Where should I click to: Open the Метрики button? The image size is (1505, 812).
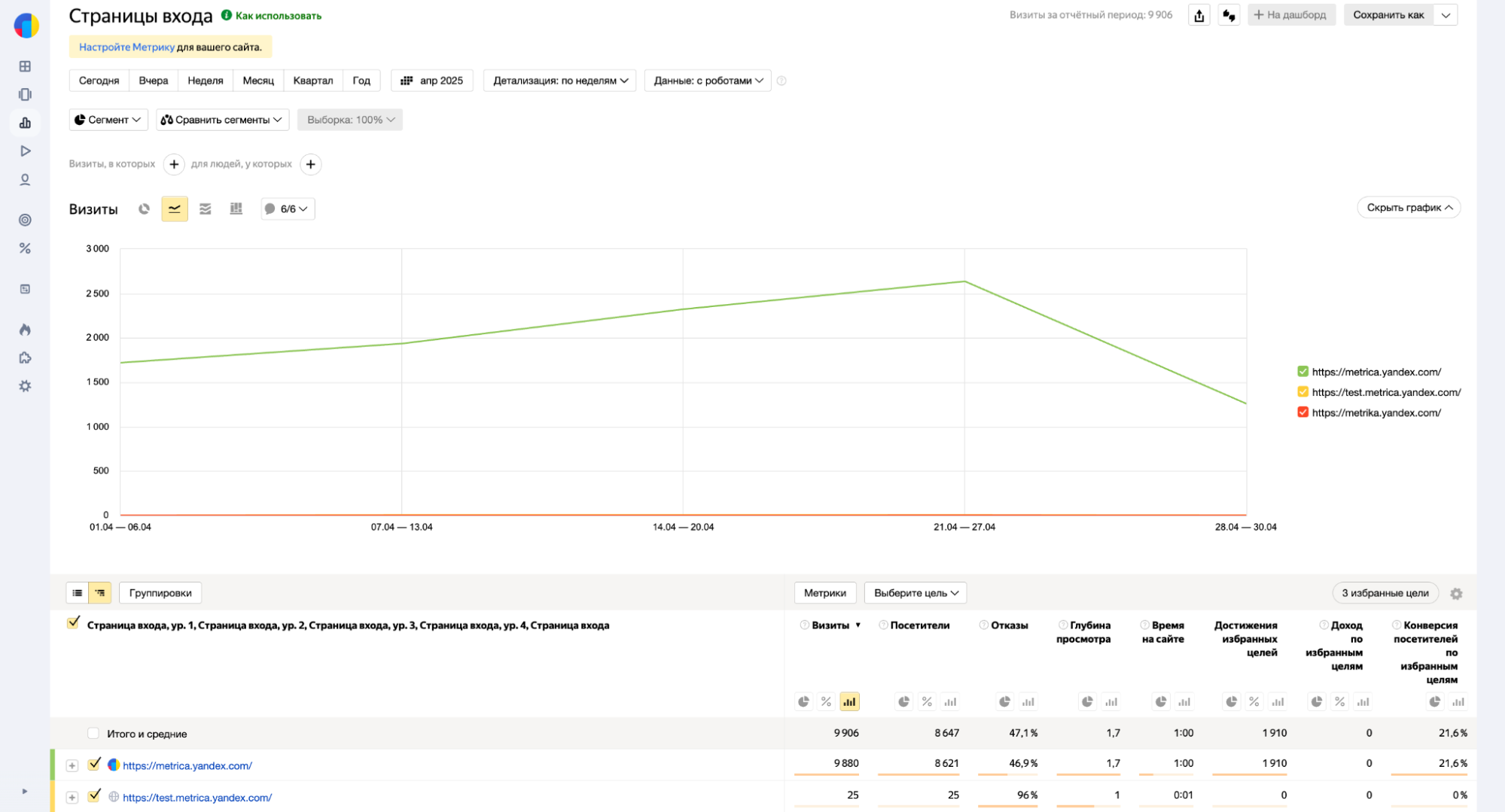click(x=825, y=593)
